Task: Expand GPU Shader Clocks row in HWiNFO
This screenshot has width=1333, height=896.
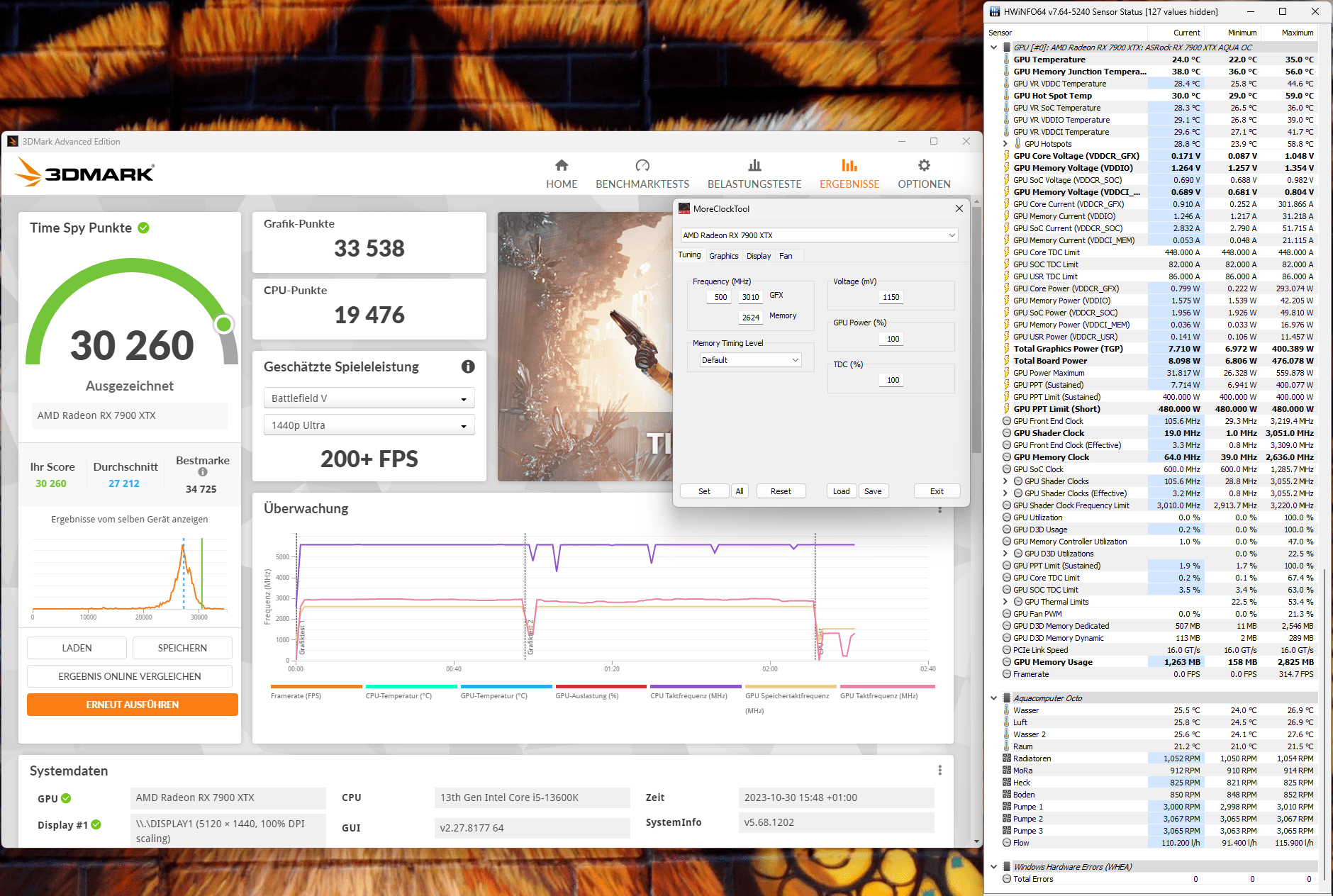Action: pos(1005,481)
